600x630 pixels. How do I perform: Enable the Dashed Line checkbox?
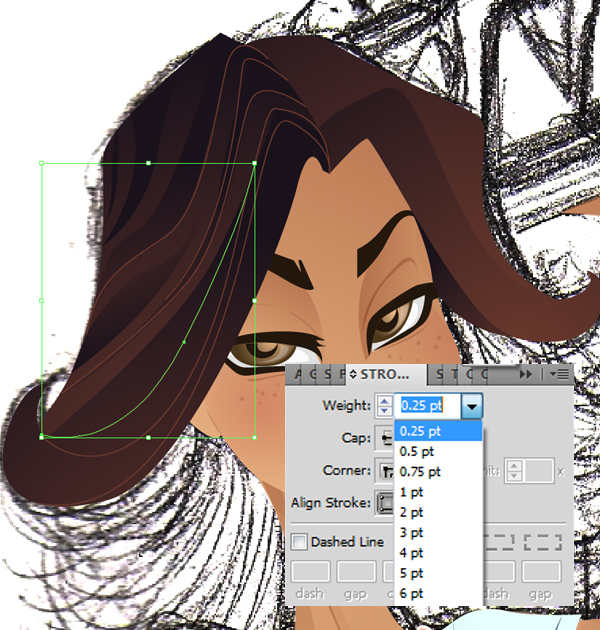[299, 542]
